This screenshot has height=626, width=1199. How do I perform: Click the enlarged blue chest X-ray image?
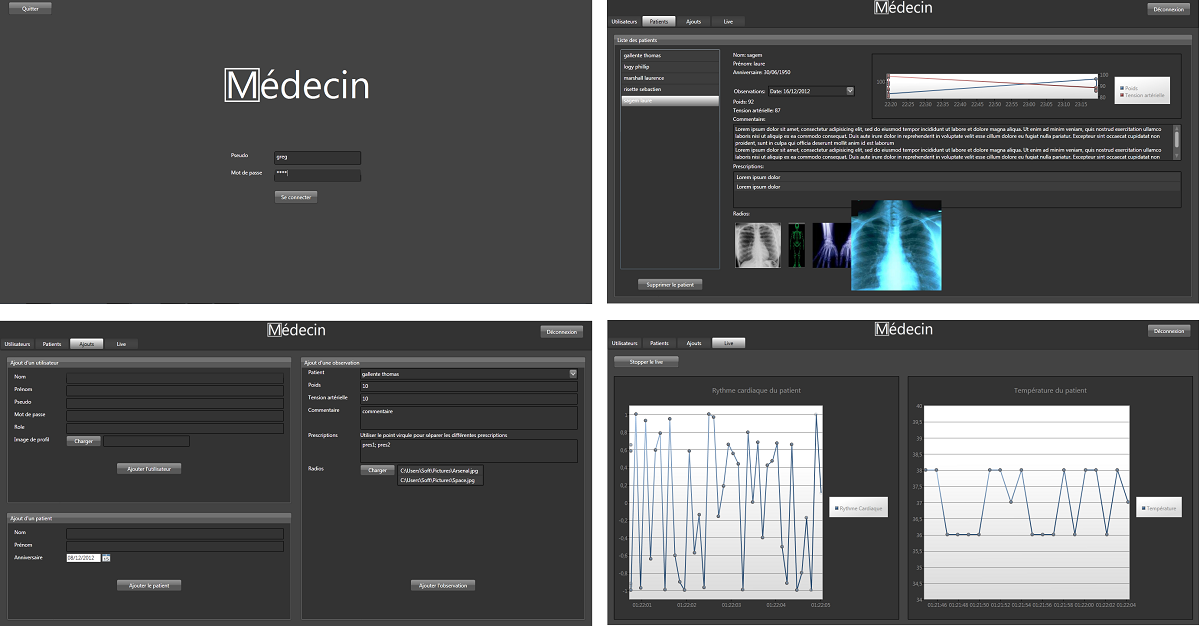click(896, 245)
